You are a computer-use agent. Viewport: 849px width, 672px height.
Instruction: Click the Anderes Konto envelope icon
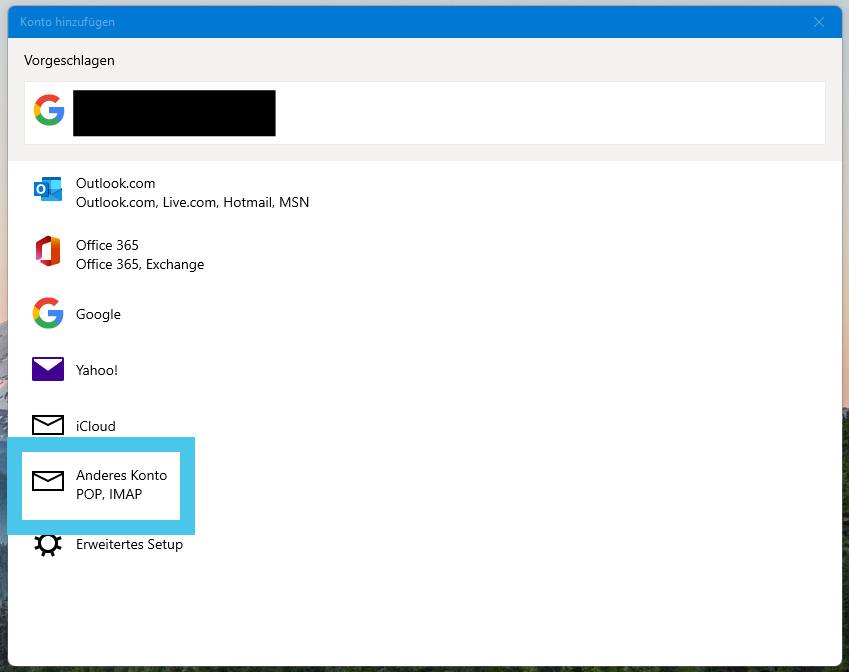pos(48,481)
